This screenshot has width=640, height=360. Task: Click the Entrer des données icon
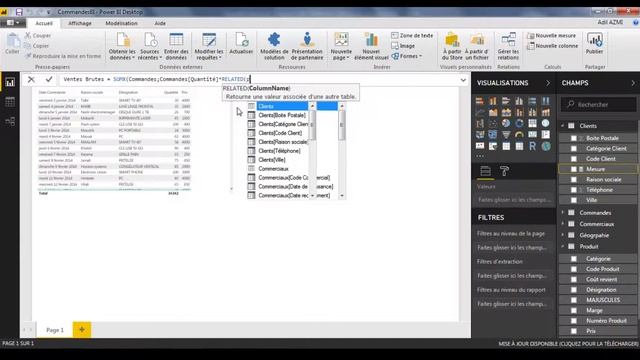click(x=176, y=40)
